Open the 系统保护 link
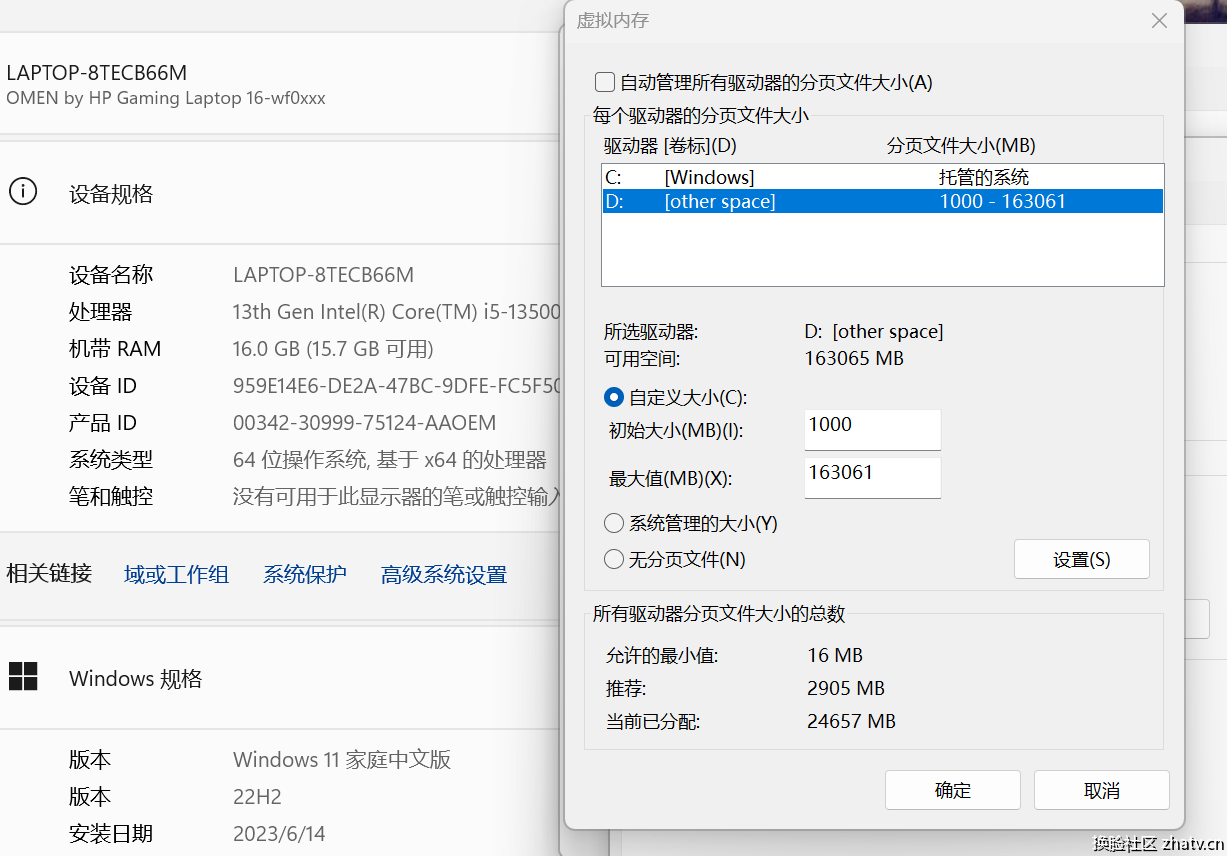The image size is (1227, 856). [x=305, y=574]
